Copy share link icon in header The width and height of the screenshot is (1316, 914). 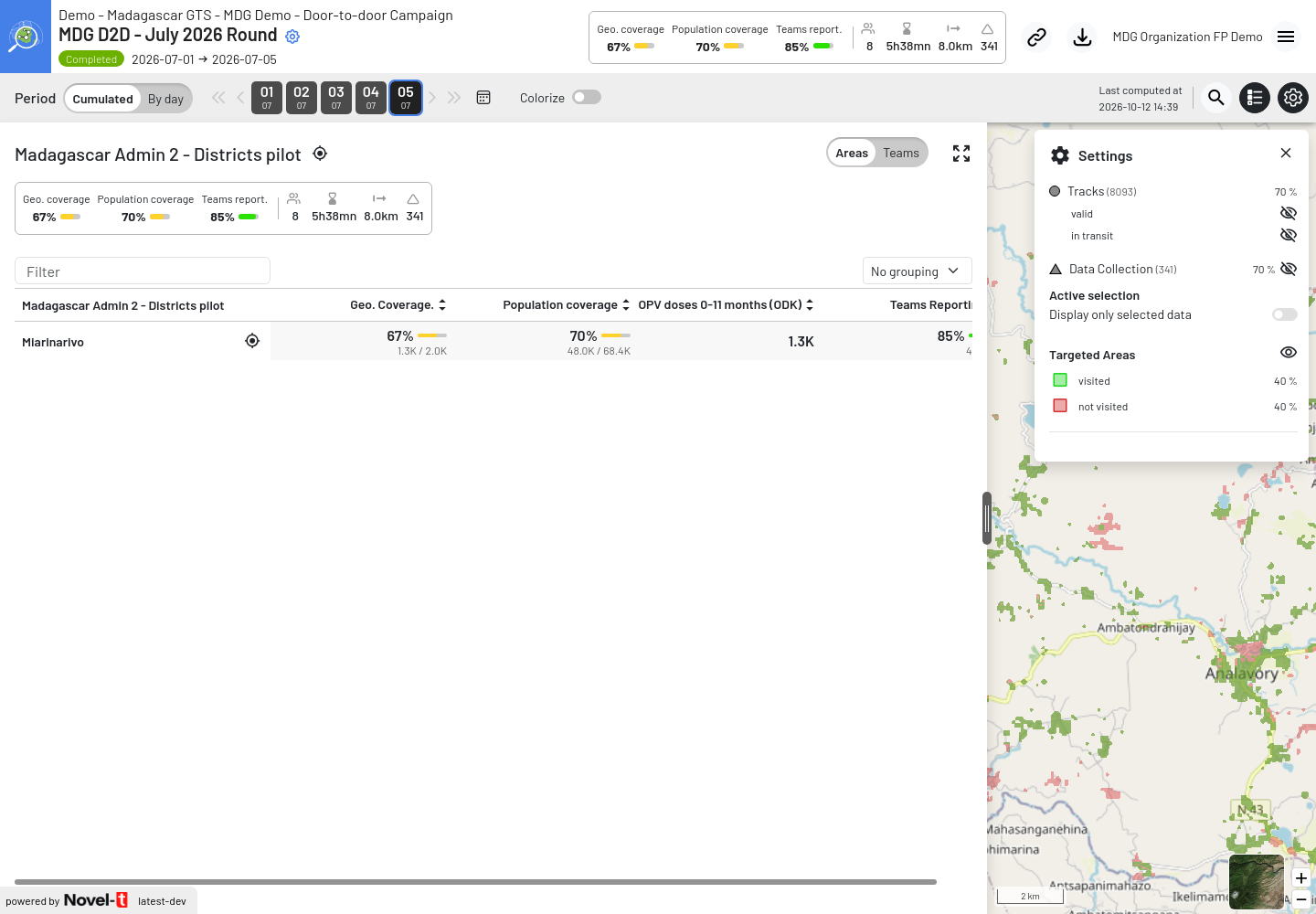pyautogui.click(x=1036, y=37)
